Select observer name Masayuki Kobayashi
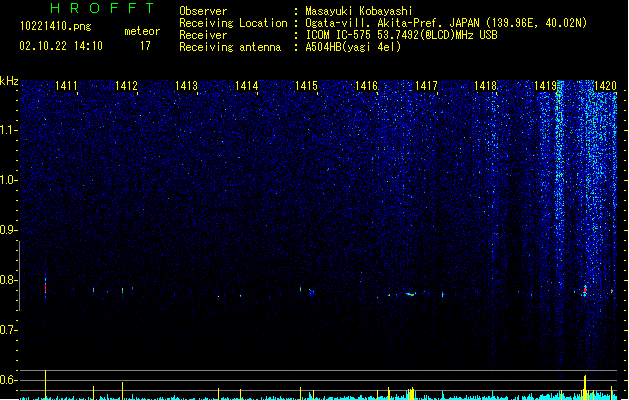This screenshot has height=400, width=629. pyautogui.click(x=359, y=11)
